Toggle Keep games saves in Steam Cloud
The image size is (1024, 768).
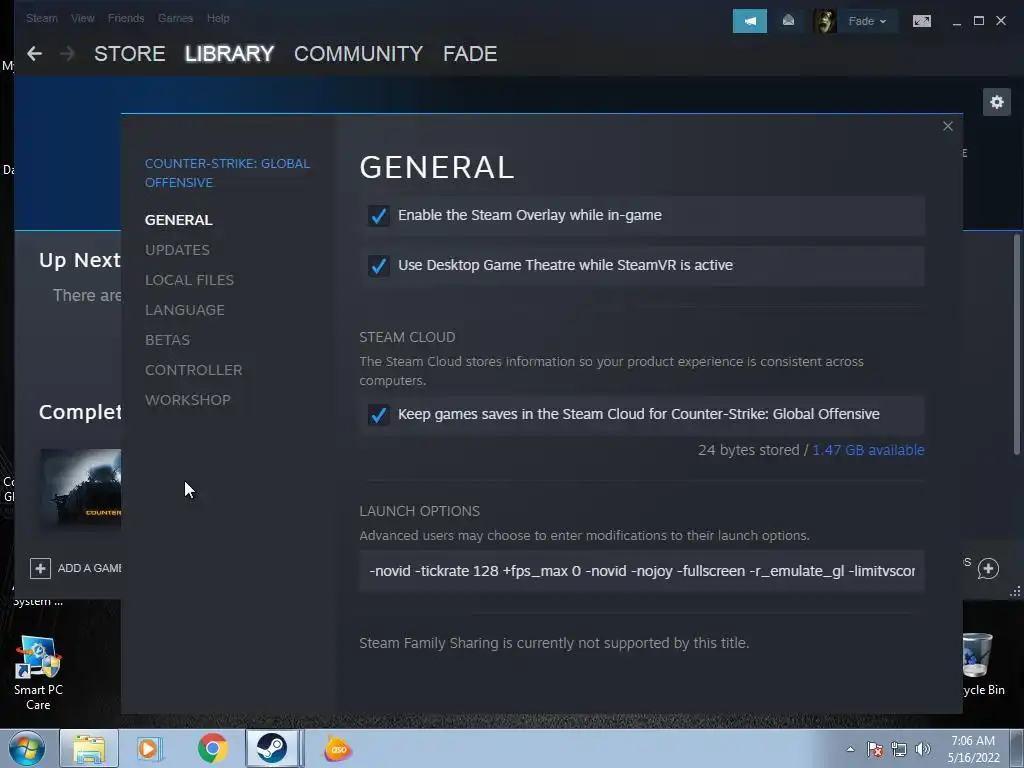[379, 415]
